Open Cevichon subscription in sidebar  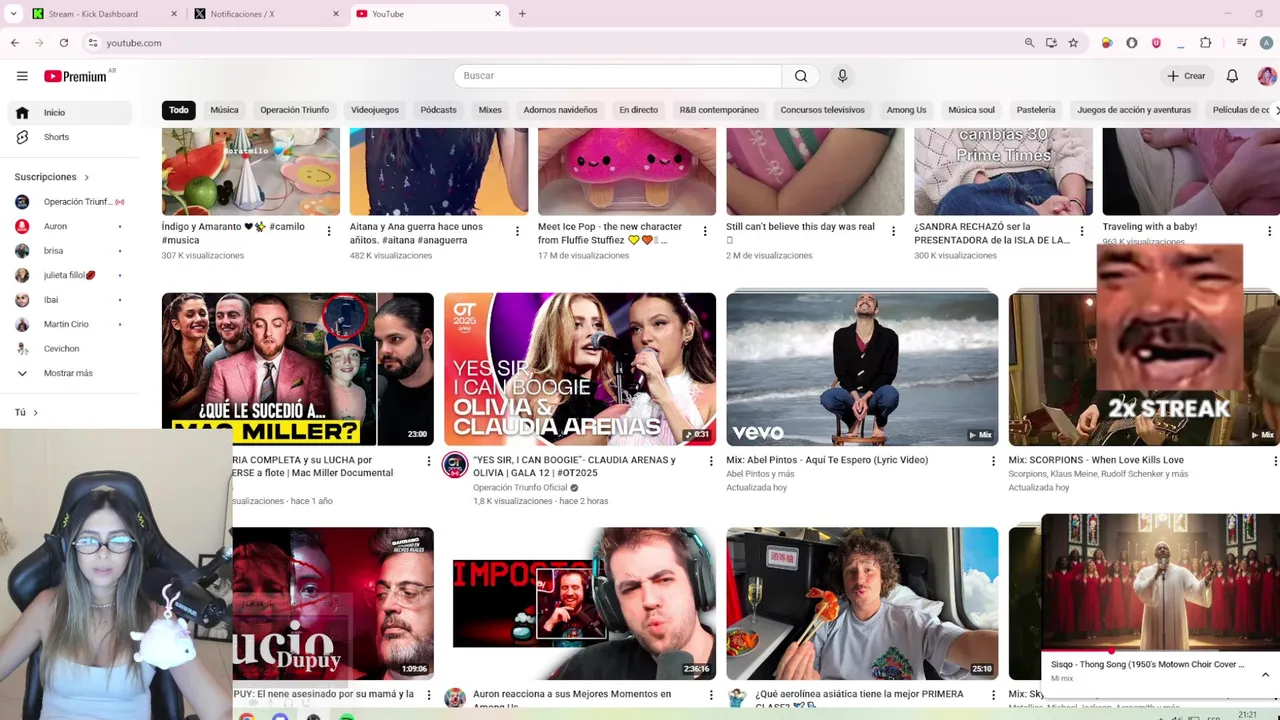click(x=69, y=349)
